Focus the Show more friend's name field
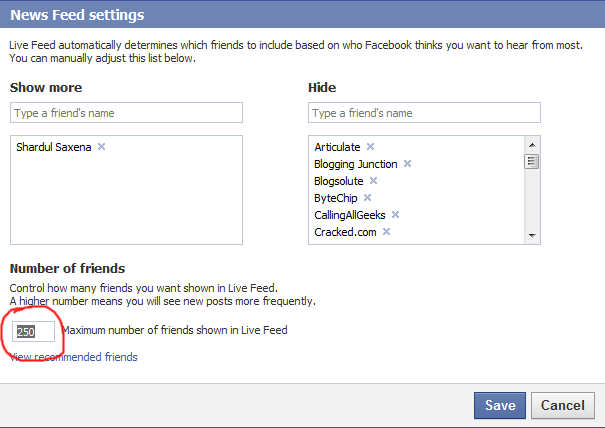605x428 pixels. point(127,113)
